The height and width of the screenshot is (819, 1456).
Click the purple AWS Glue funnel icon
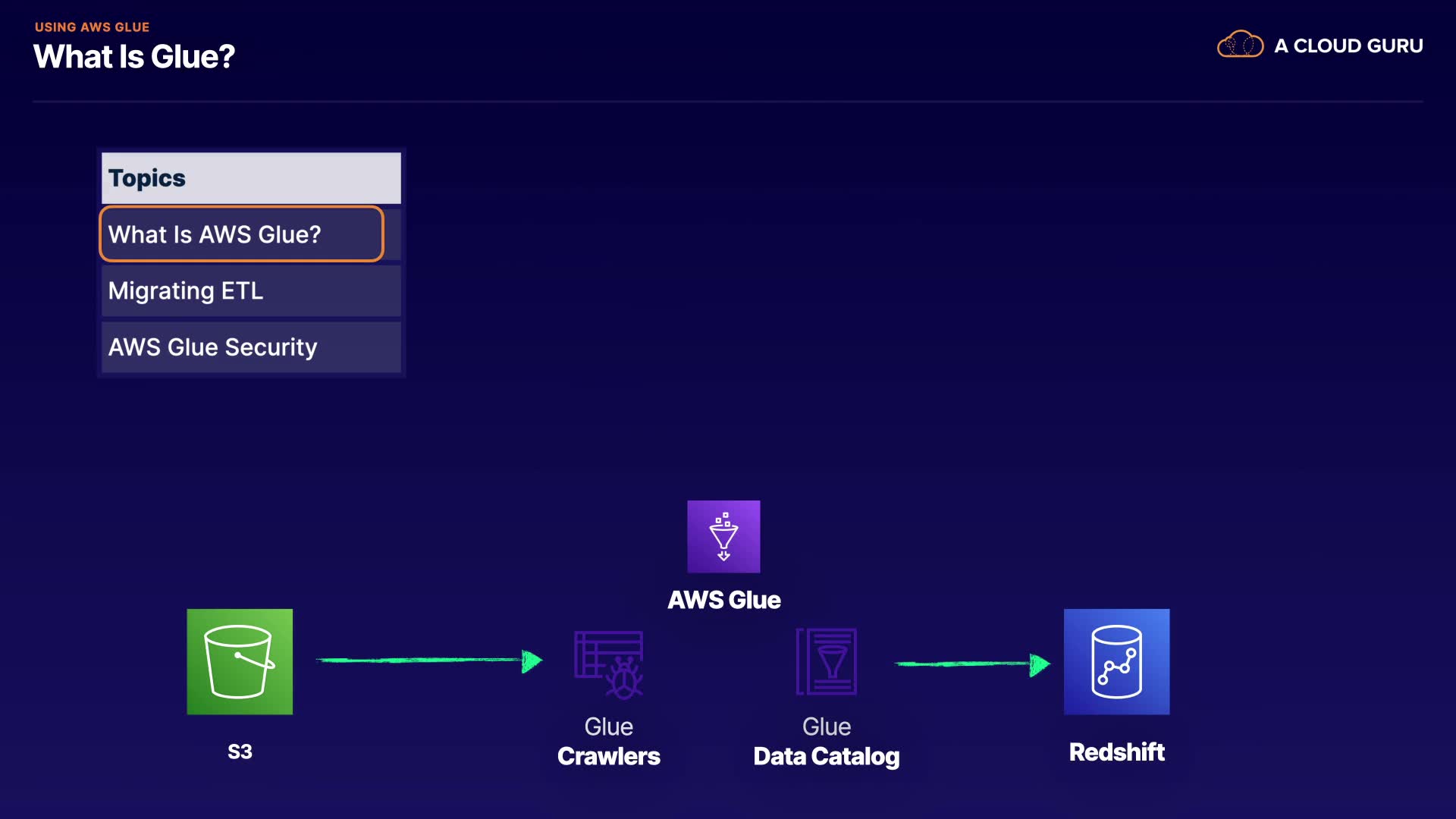tap(723, 536)
